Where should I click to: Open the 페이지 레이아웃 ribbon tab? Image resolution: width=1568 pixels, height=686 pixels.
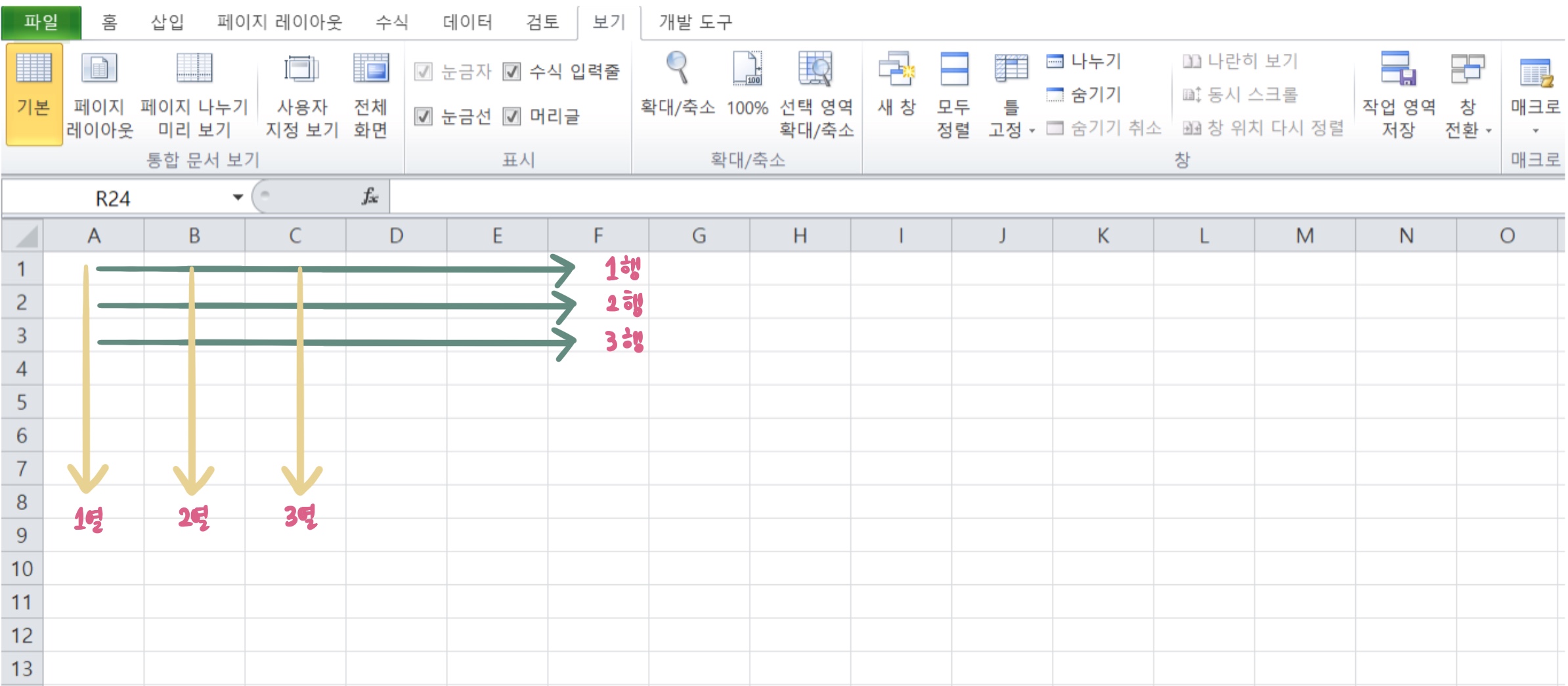pos(280,22)
